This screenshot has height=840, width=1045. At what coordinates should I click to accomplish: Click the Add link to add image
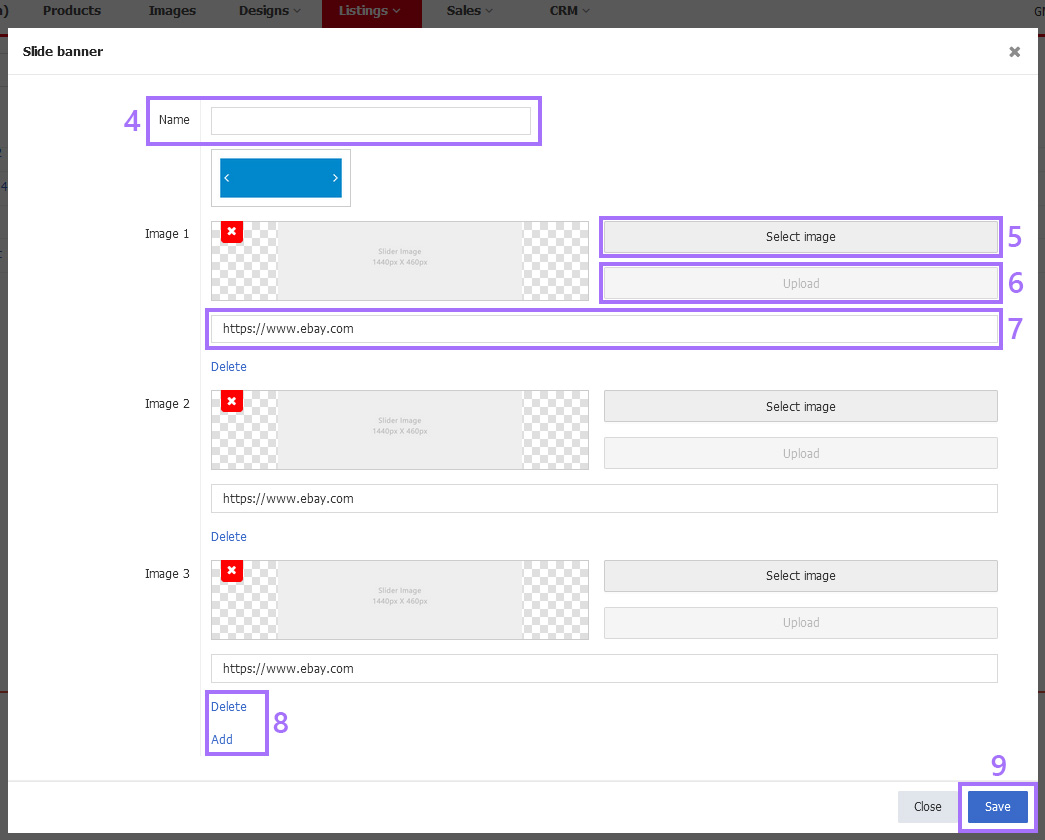click(x=222, y=740)
